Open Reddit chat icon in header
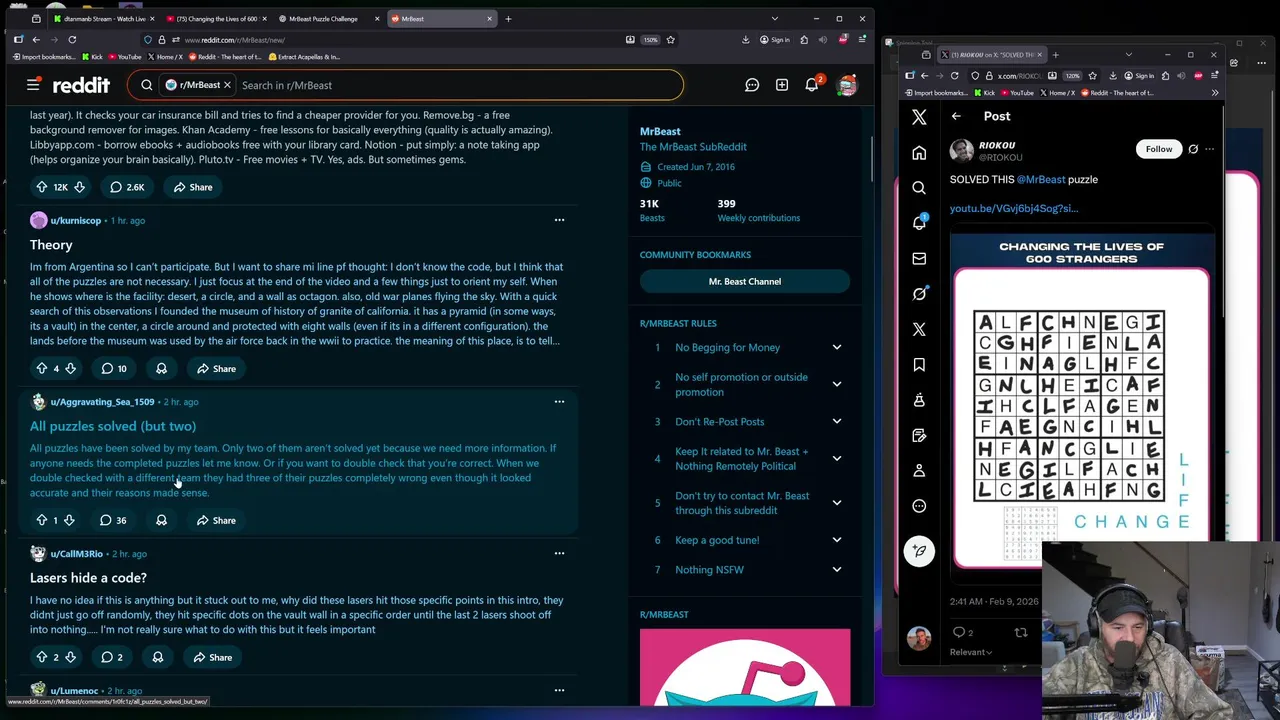 coord(752,85)
